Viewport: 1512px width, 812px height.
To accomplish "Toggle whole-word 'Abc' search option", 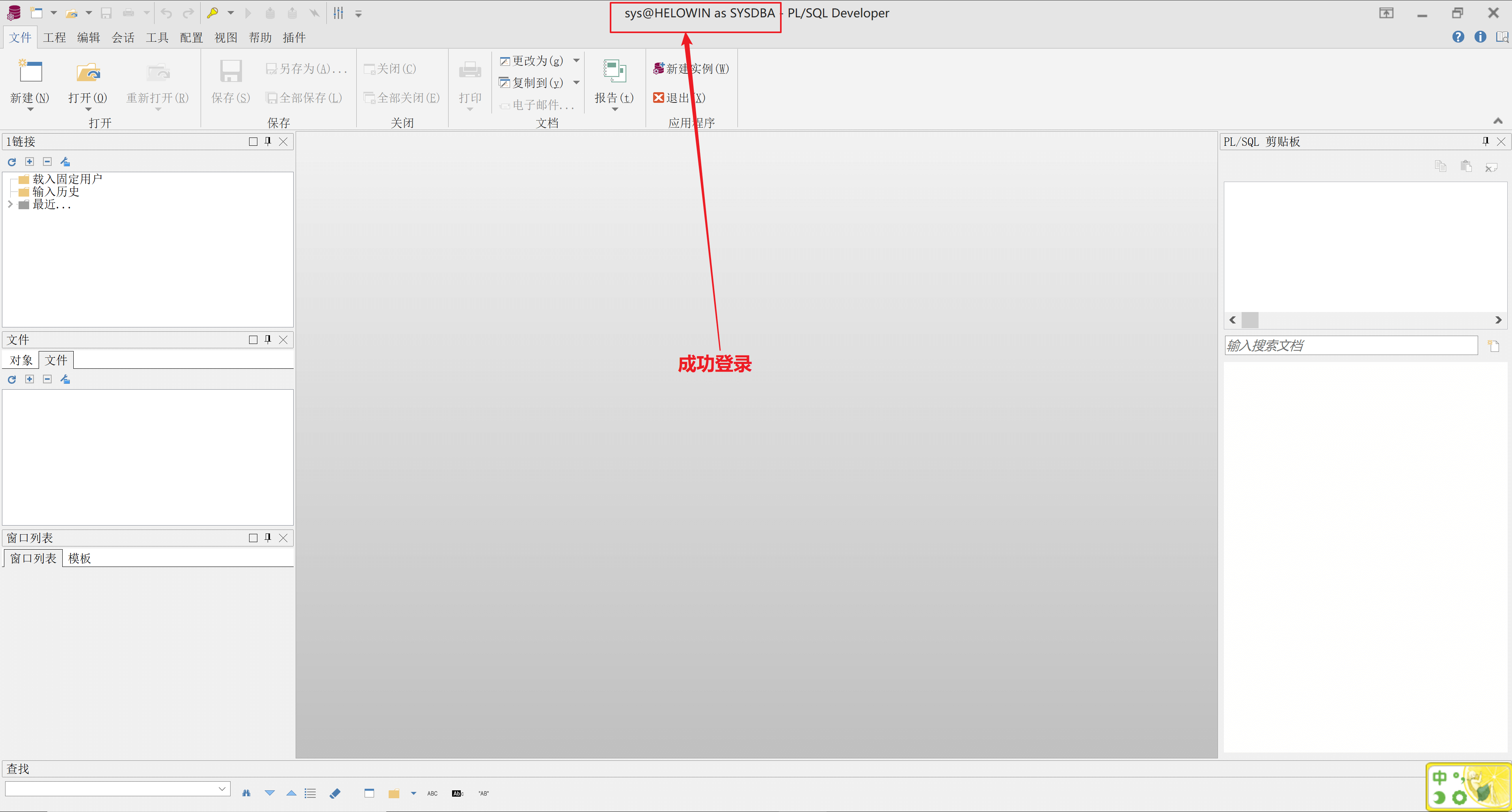I will 457,793.
